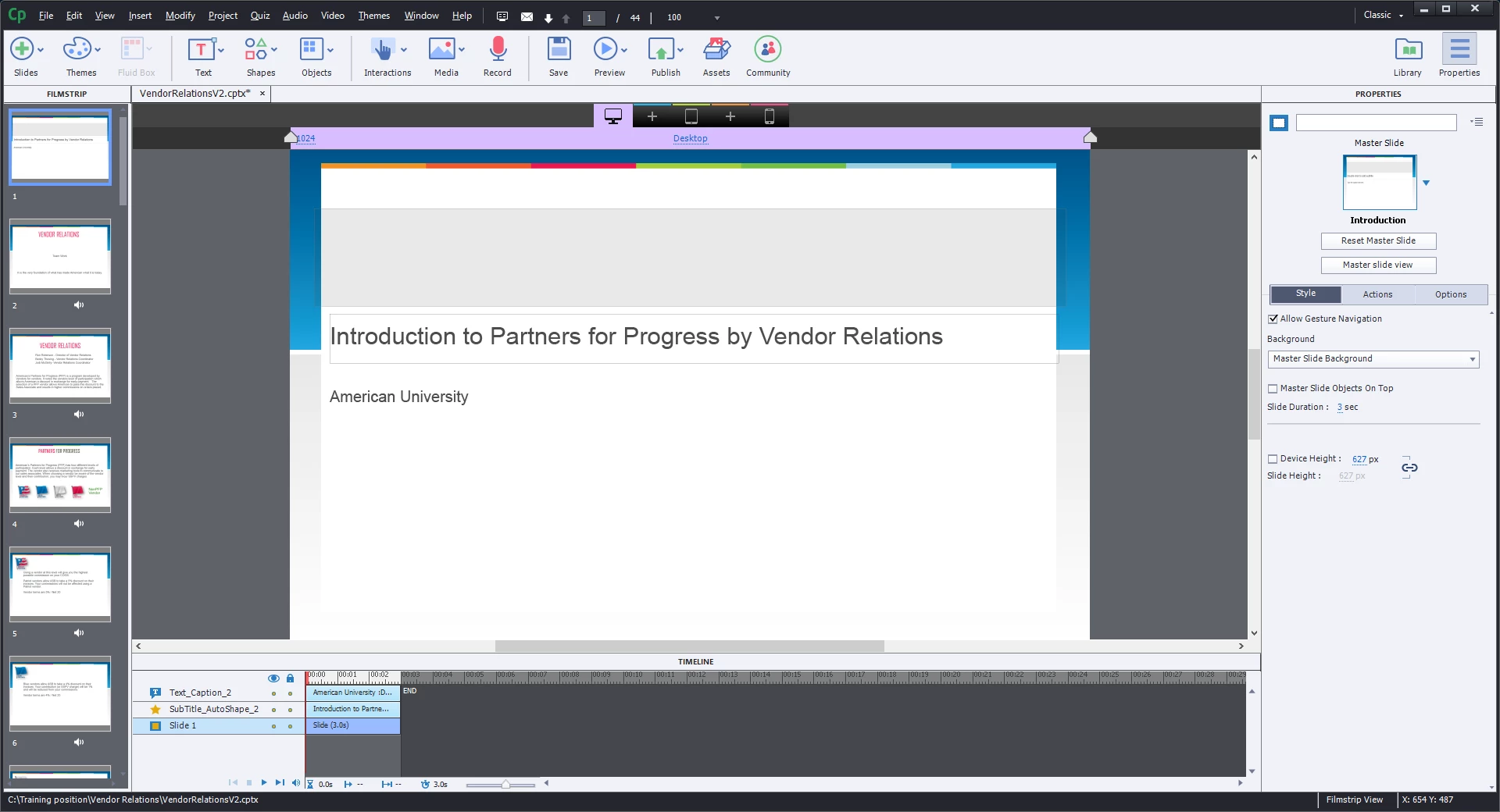Image resolution: width=1500 pixels, height=812 pixels.
Task: Open the Shapes tool
Action: pos(255,49)
